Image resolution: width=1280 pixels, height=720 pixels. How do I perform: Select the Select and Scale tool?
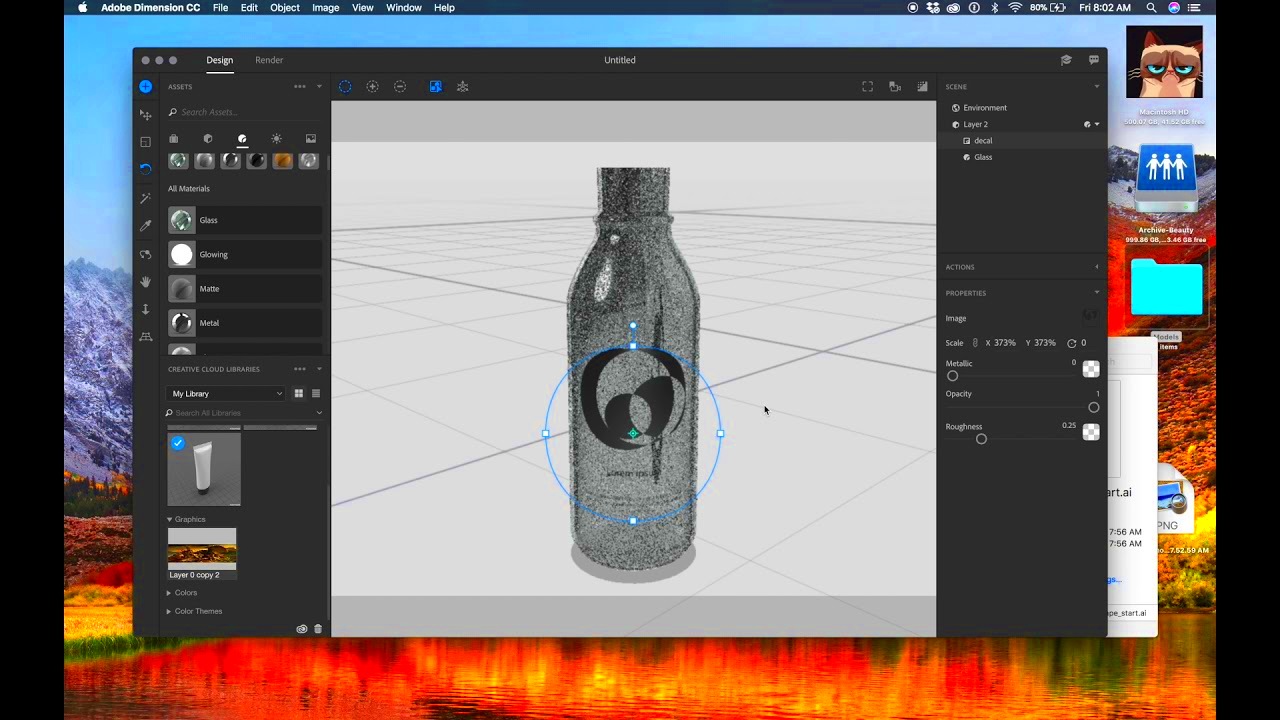tap(145, 142)
